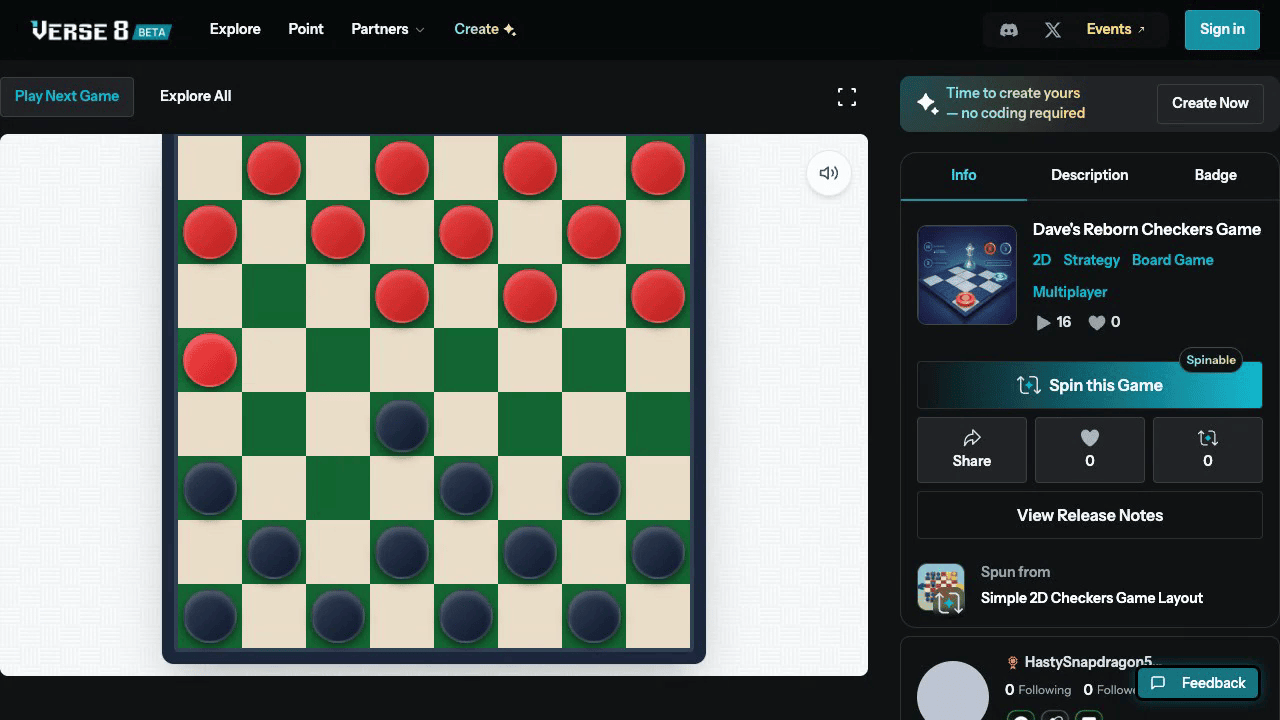Image resolution: width=1280 pixels, height=720 pixels.
Task: Click View Release Notes
Action: pos(1089,515)
